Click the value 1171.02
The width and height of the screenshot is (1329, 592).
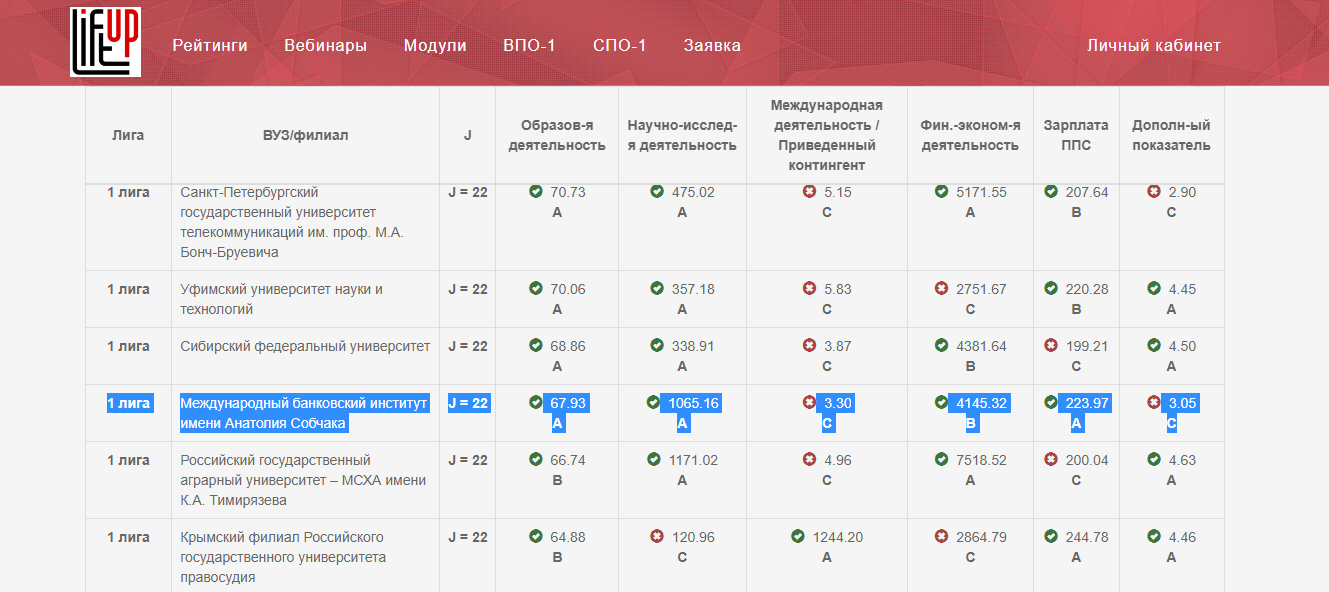694,460
